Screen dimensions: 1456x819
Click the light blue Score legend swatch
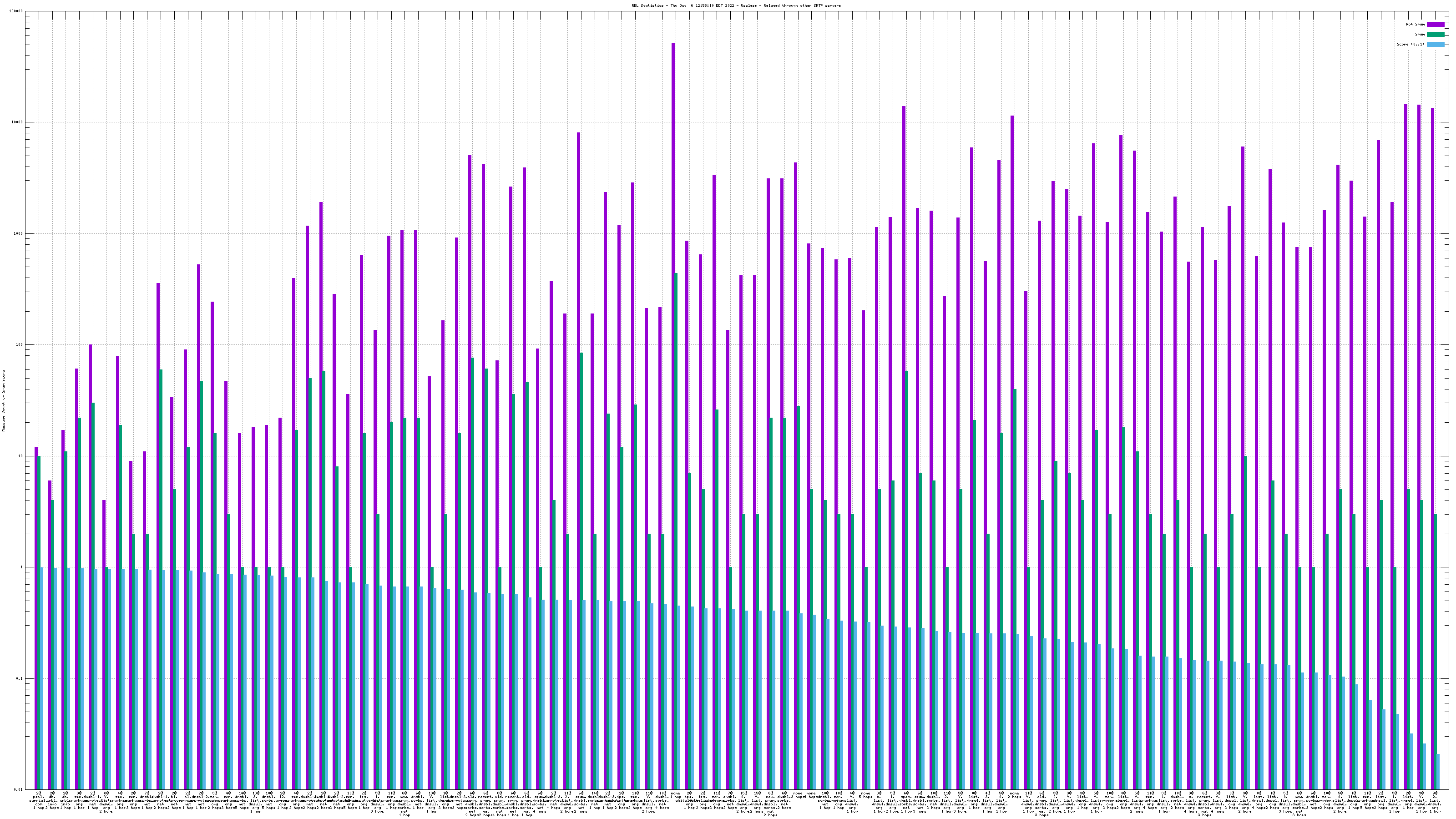pyautogui.click(x=1436, y=44)
